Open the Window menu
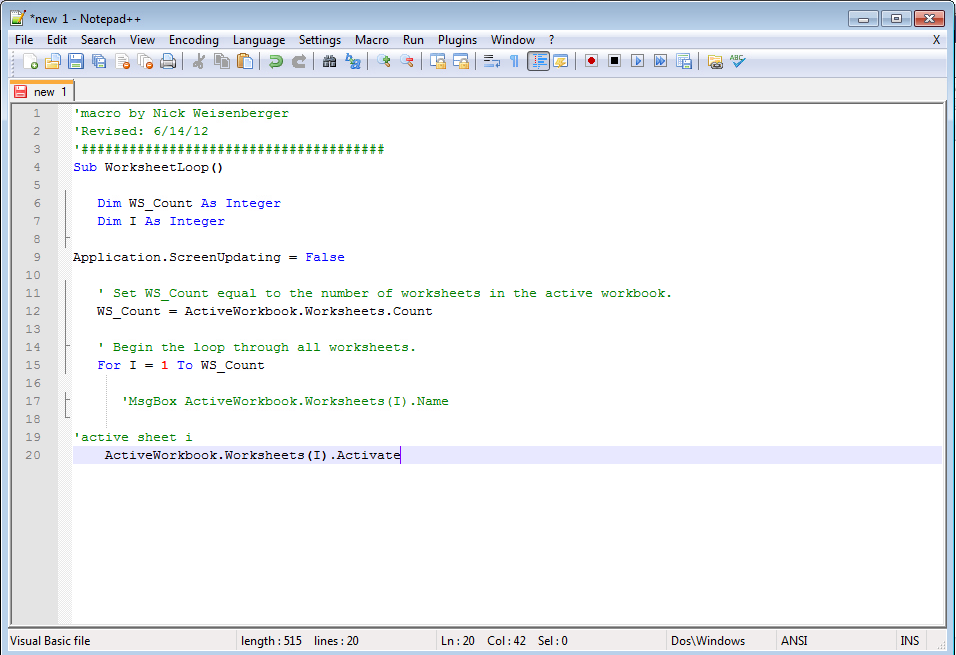The width and height of the screenshot is (956, 655). (513, 40)
